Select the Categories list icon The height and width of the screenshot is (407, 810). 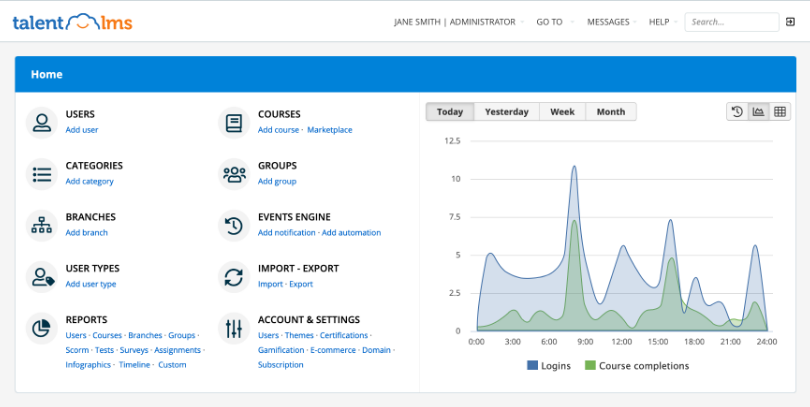coord(41,174)
